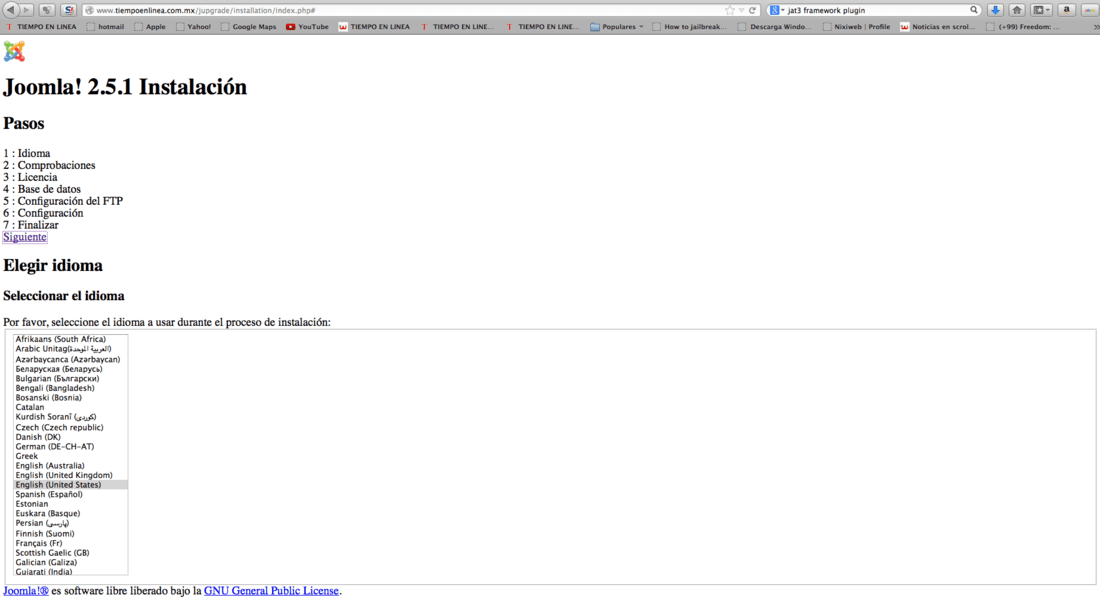Screen dimensions: 1100x598
Task: Open the Yahoo! bookmark
Action: tap(194, 27)
